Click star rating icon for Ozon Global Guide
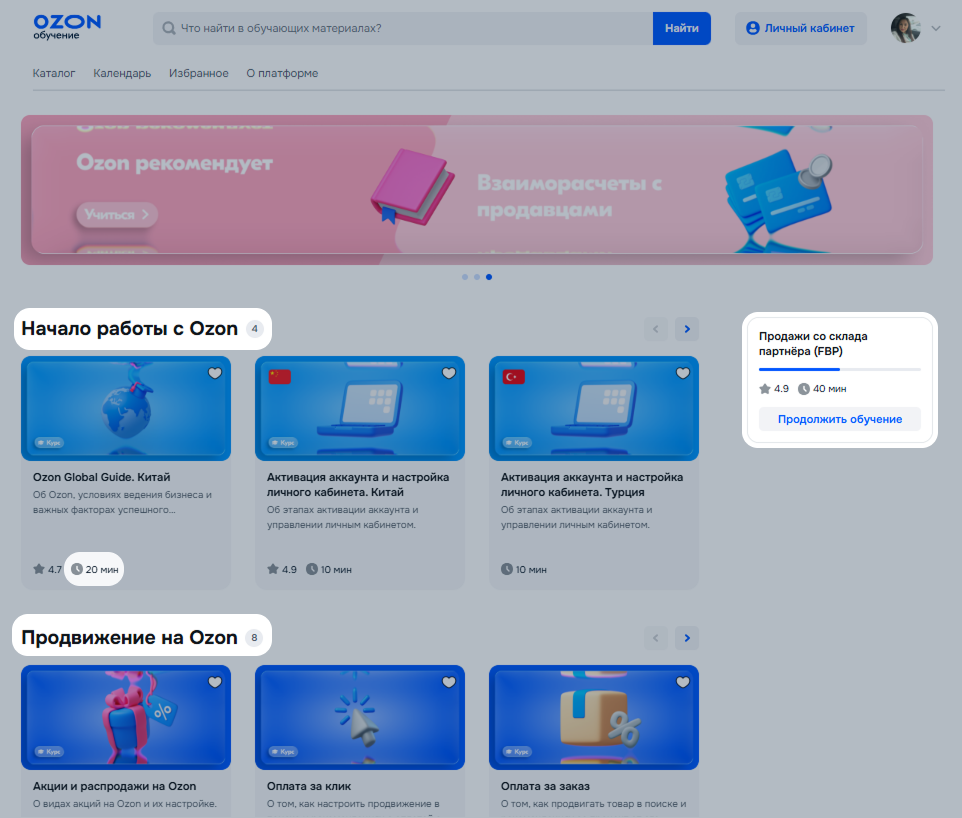The width and height of the screenshot is (962, 818). 39,569
